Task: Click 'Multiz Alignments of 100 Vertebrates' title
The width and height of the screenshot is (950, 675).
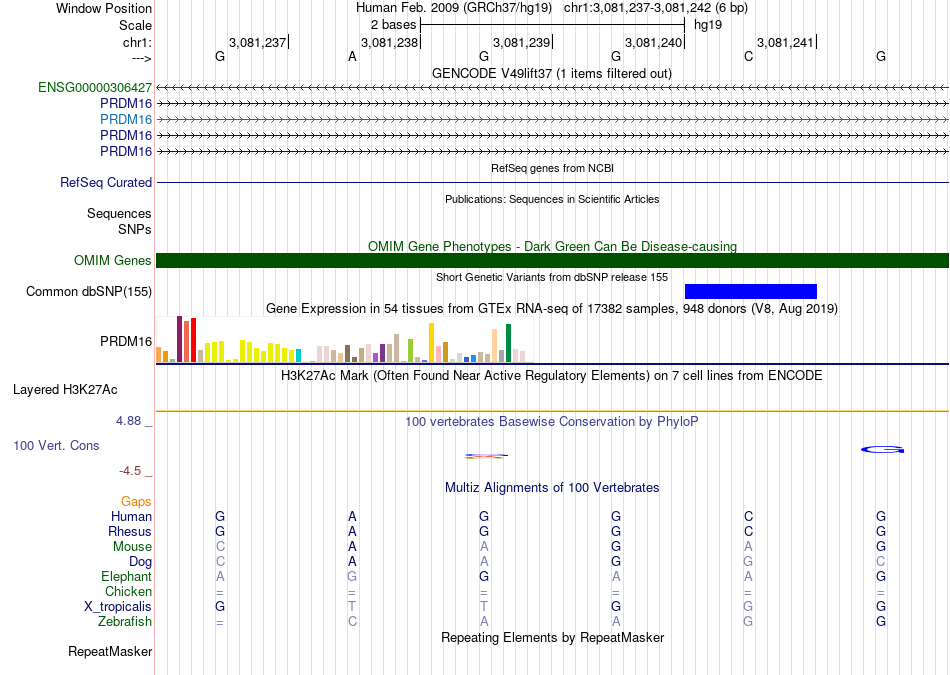Action: [x=552, y=487]
